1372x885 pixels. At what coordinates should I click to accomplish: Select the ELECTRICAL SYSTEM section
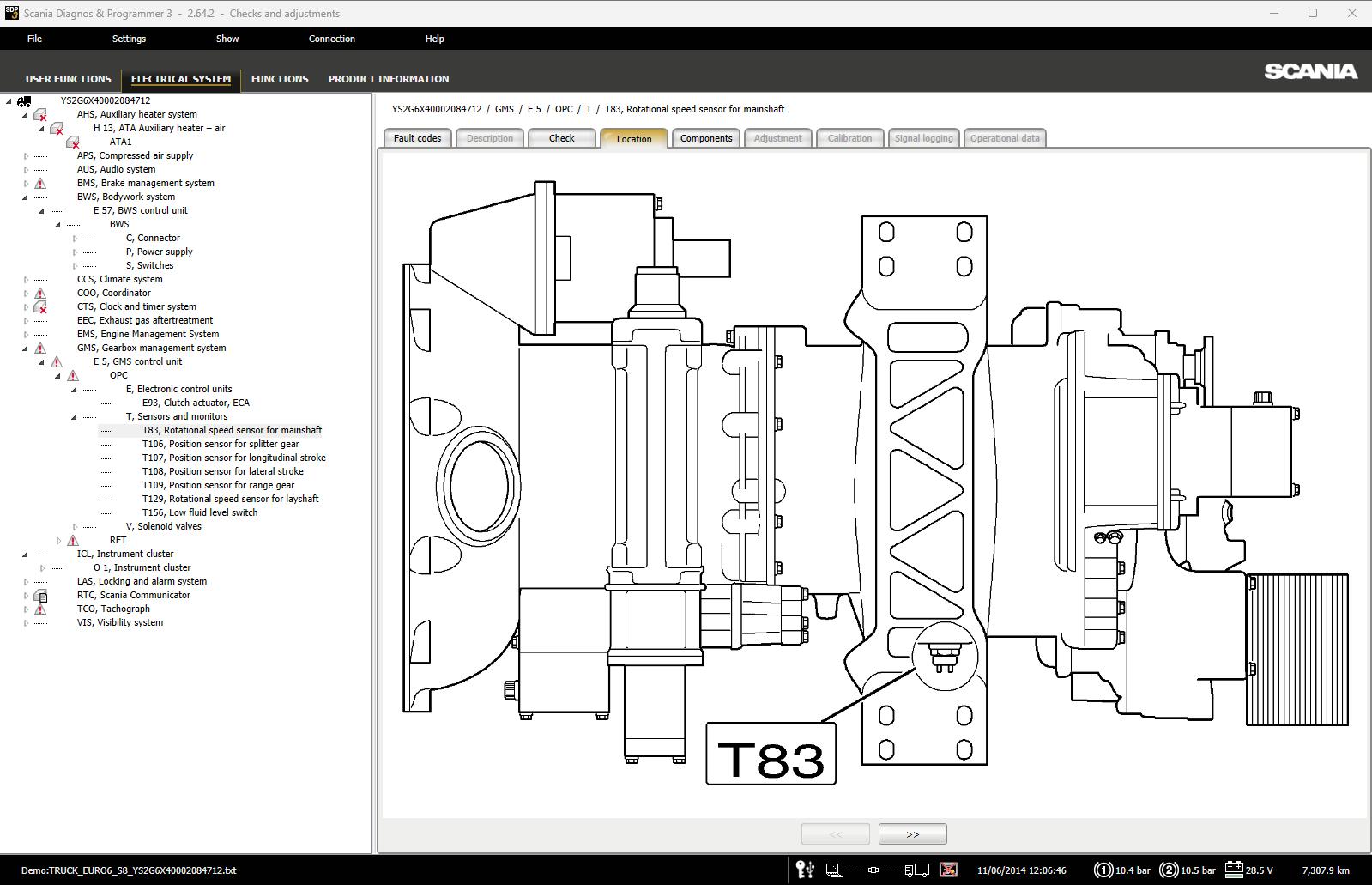click(181, 79)
